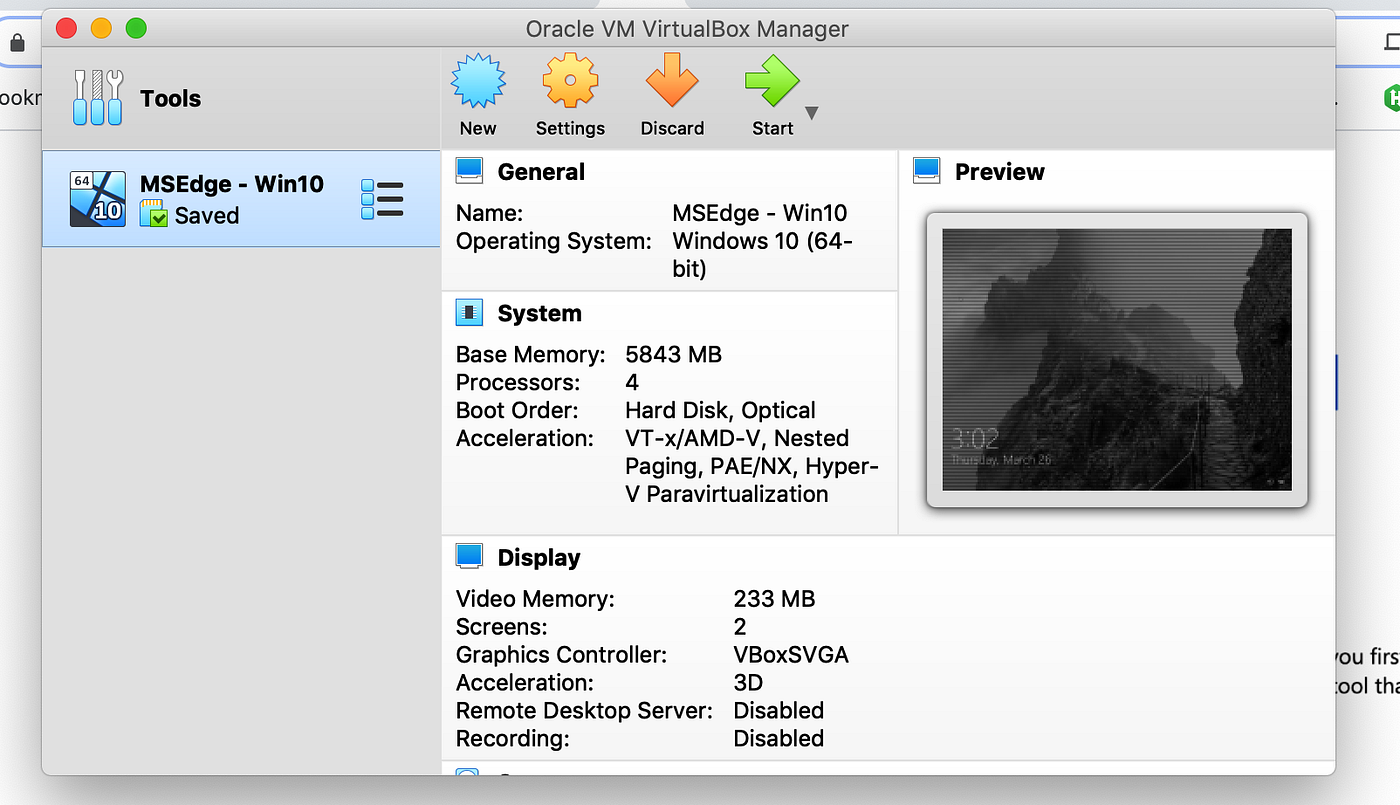
Task: Open the Settings gear icon
Action: 570,81
